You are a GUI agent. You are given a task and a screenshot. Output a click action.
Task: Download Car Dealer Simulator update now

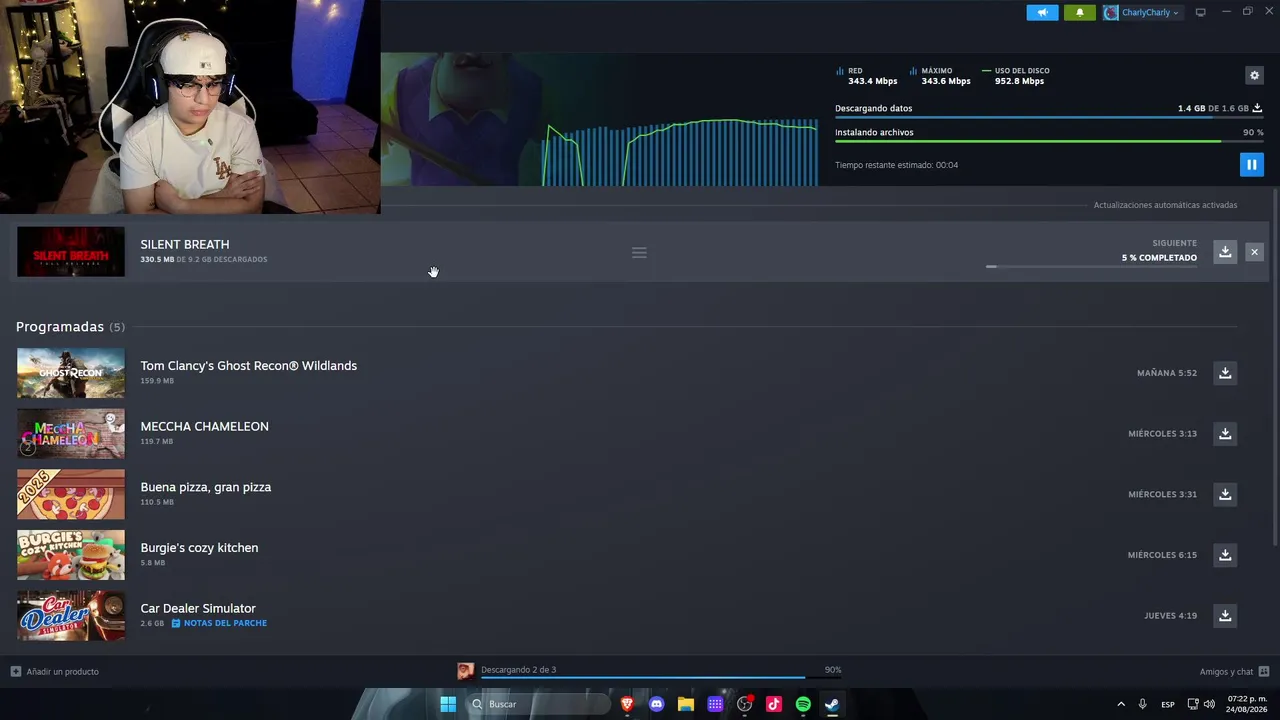point(1225,615)
